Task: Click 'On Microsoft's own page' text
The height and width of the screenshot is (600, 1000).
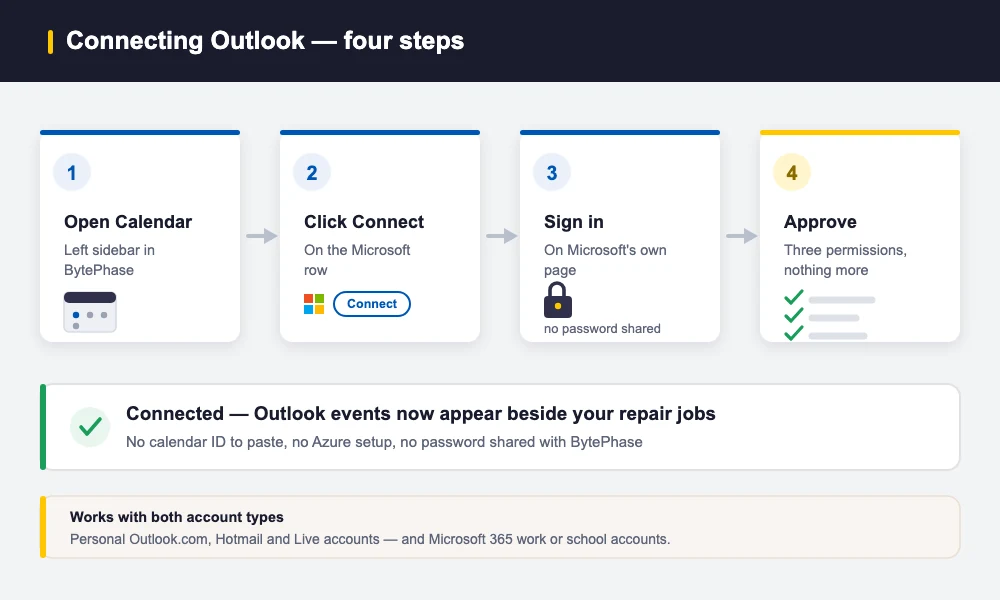Action: click(x=605, y=260)
